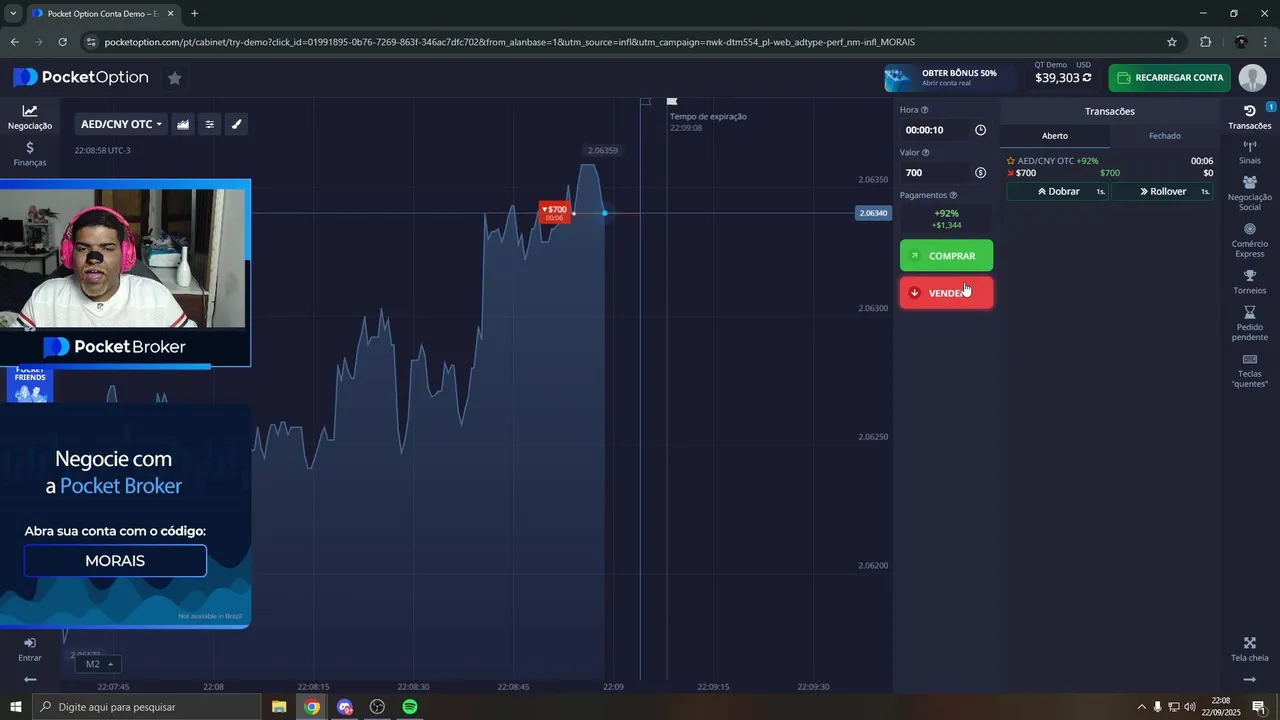Open the QT Demo account balance
Screen dimensions: 1280x720
click(1063, 73)
